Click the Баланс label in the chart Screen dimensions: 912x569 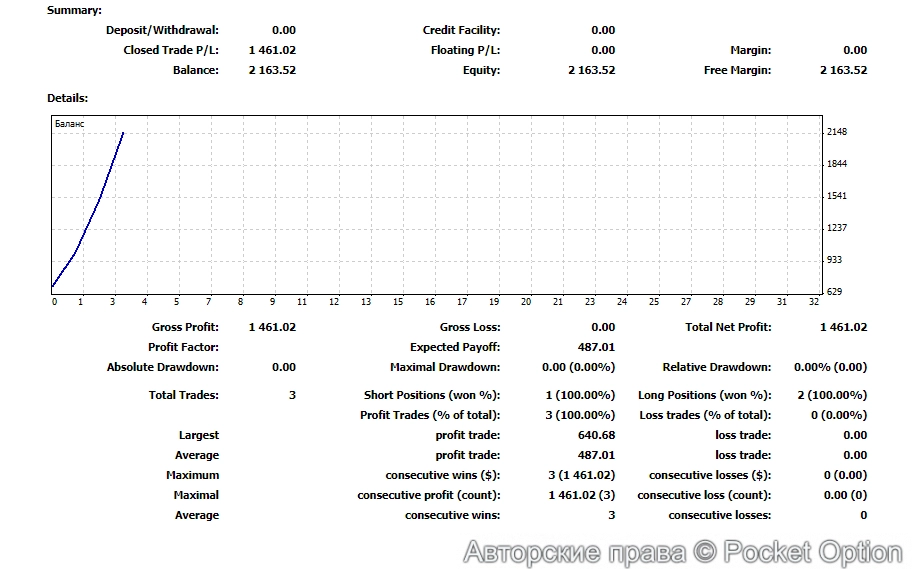click(x=70, y=124)
